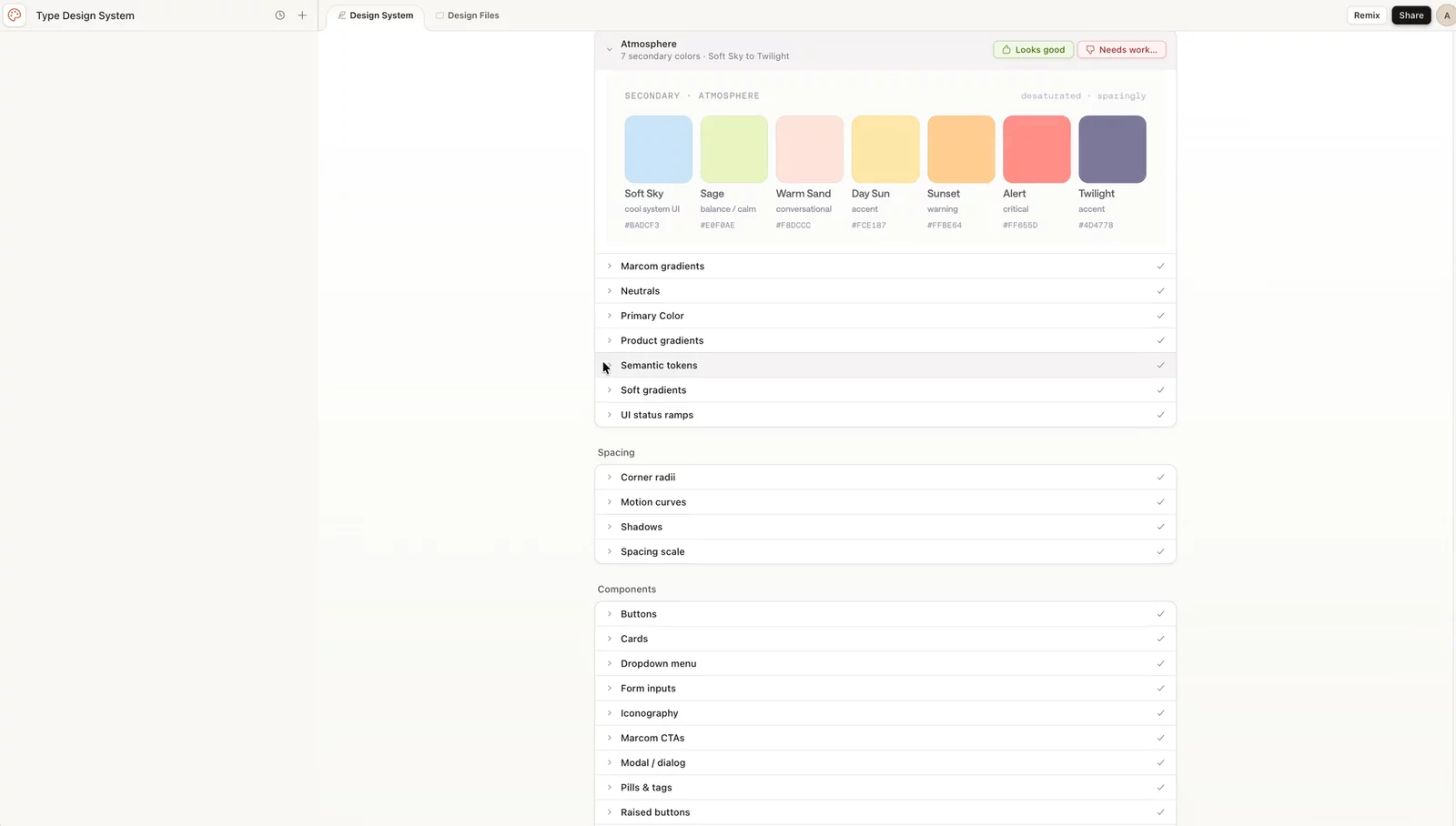The image size is (1456, 826).
Task: Click the Remix button
Action: click(1367, 15)
